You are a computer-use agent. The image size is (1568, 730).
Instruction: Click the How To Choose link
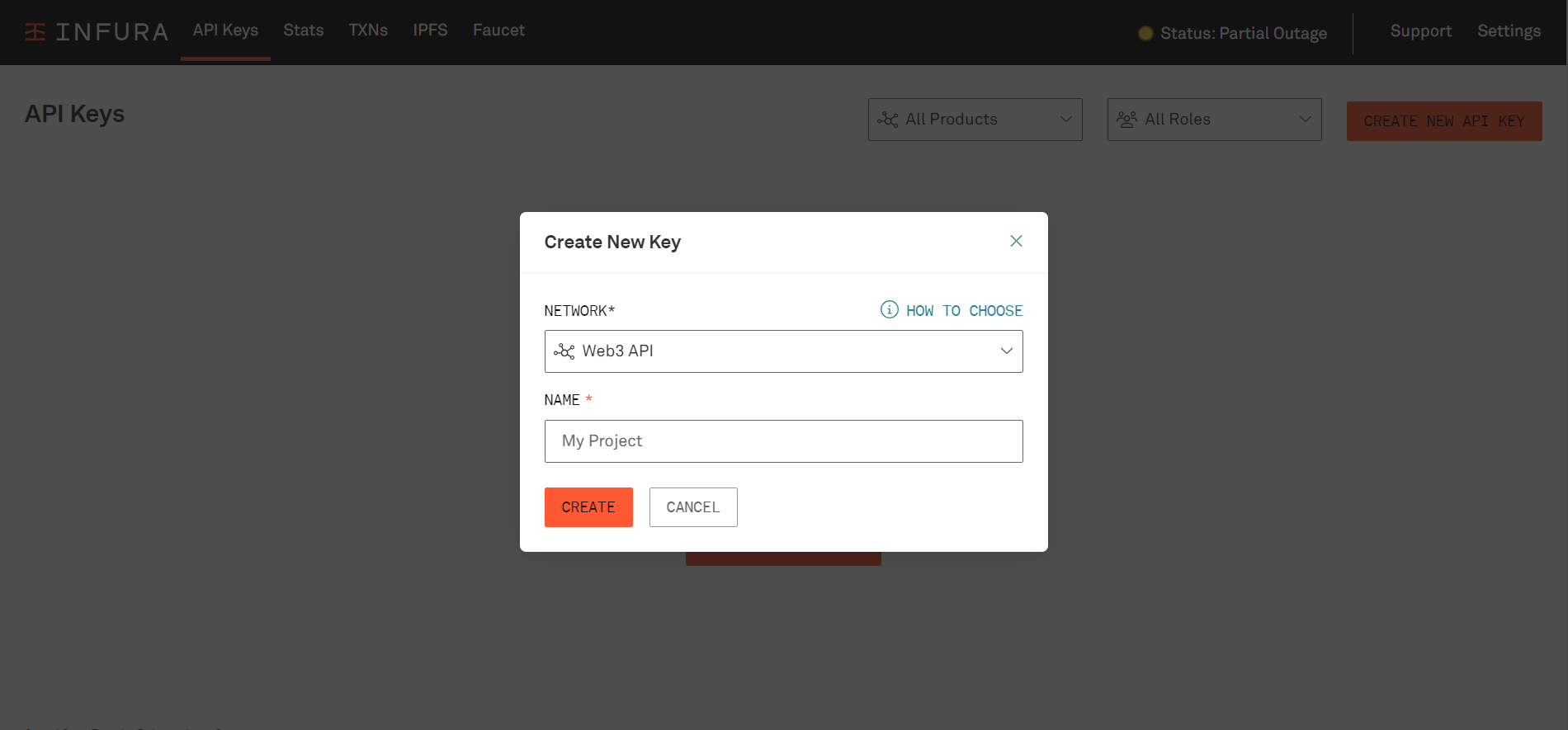pos(964,311)
